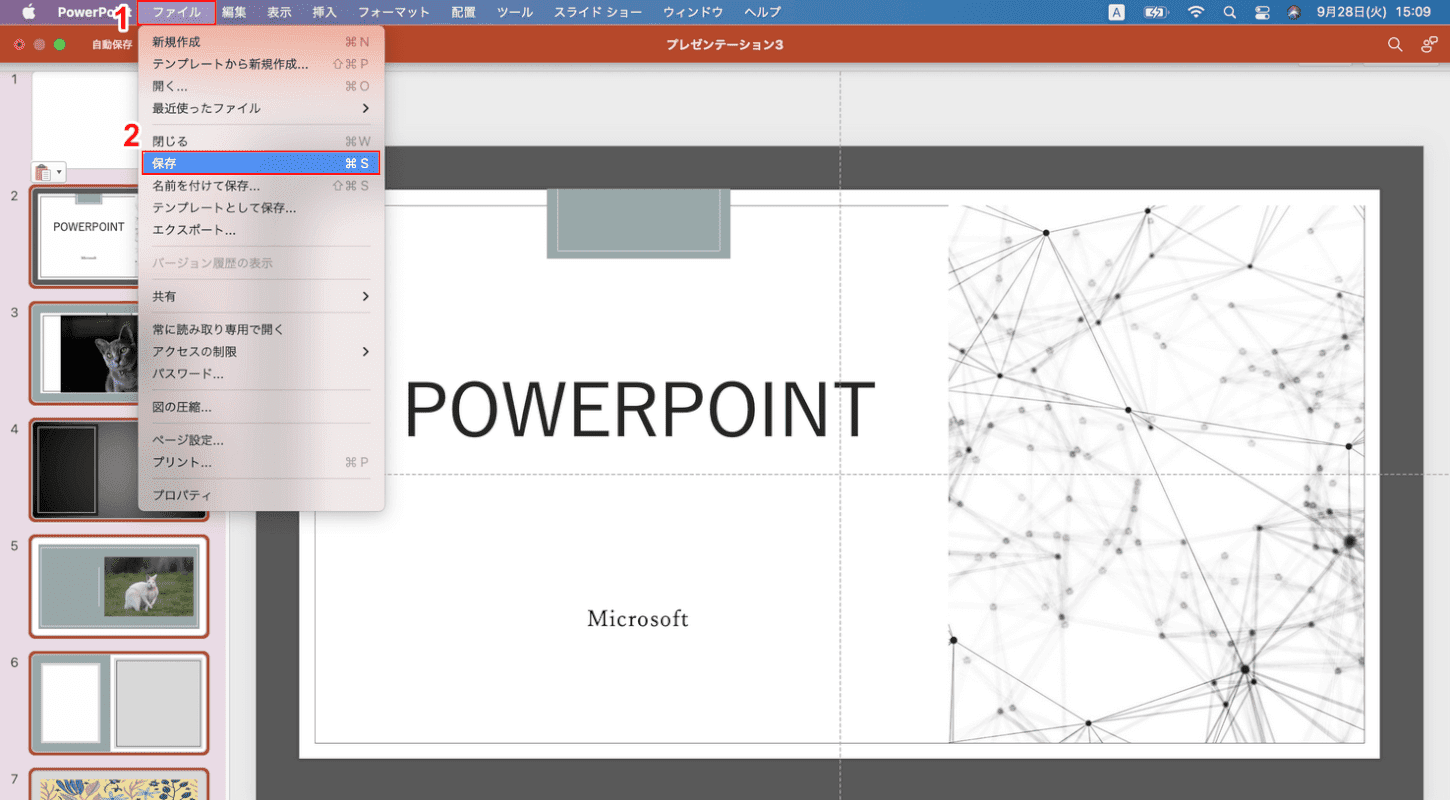Choose 常に読み取り専用で開く
1450x800 pixels.
[x=261, y=329]
